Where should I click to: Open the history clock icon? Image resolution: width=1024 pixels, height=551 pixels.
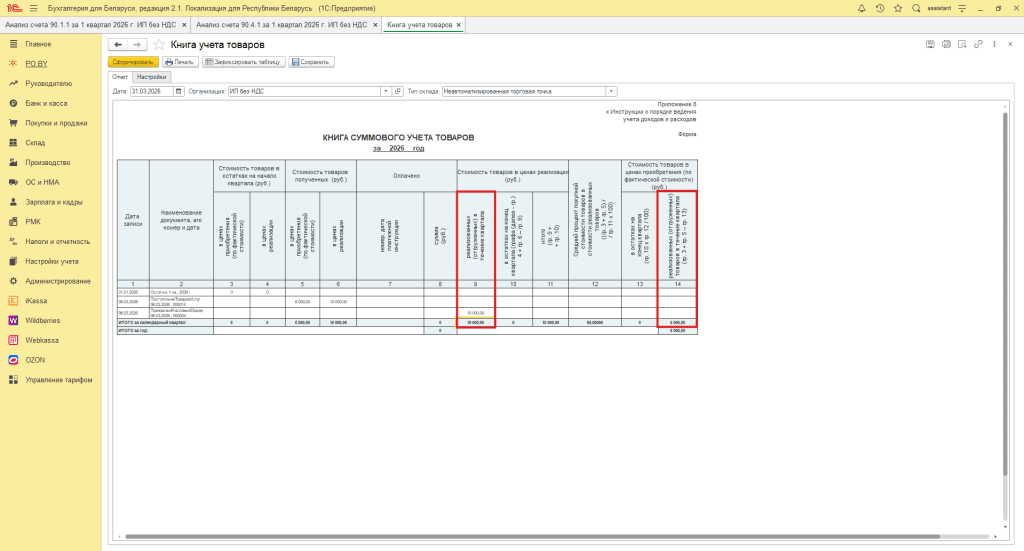pos(879,8)
